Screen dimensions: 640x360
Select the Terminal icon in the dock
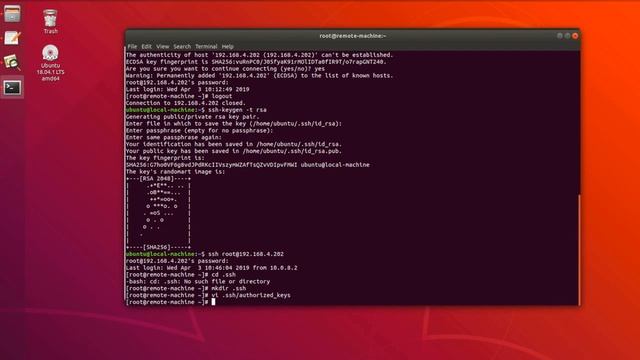[12, 87]
